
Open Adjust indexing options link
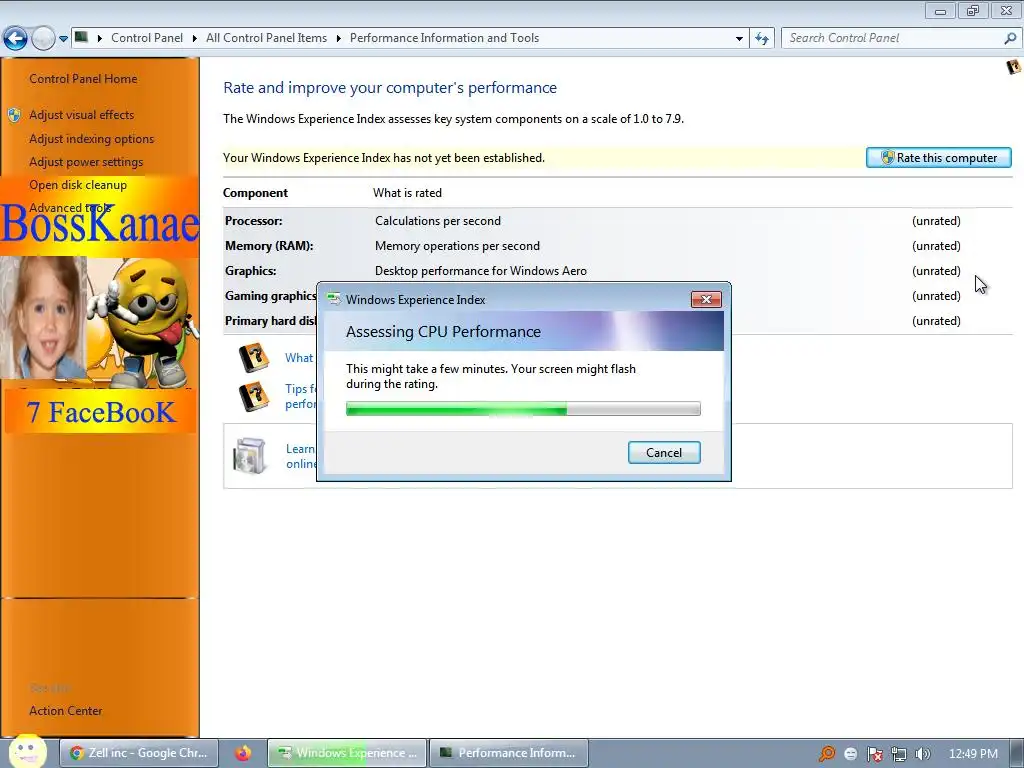click(x=91, y=138)
